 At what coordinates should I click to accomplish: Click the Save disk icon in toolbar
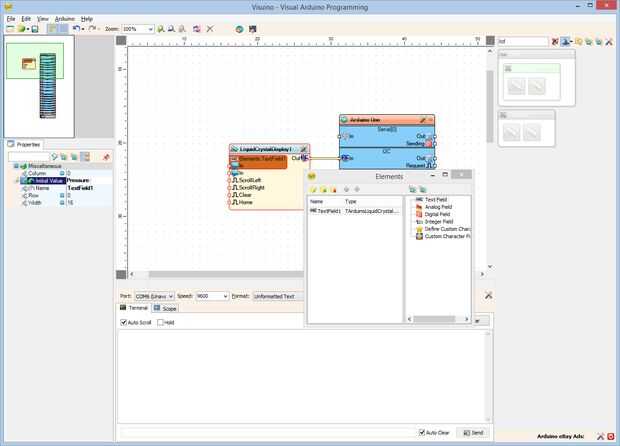tap(35, 29)
